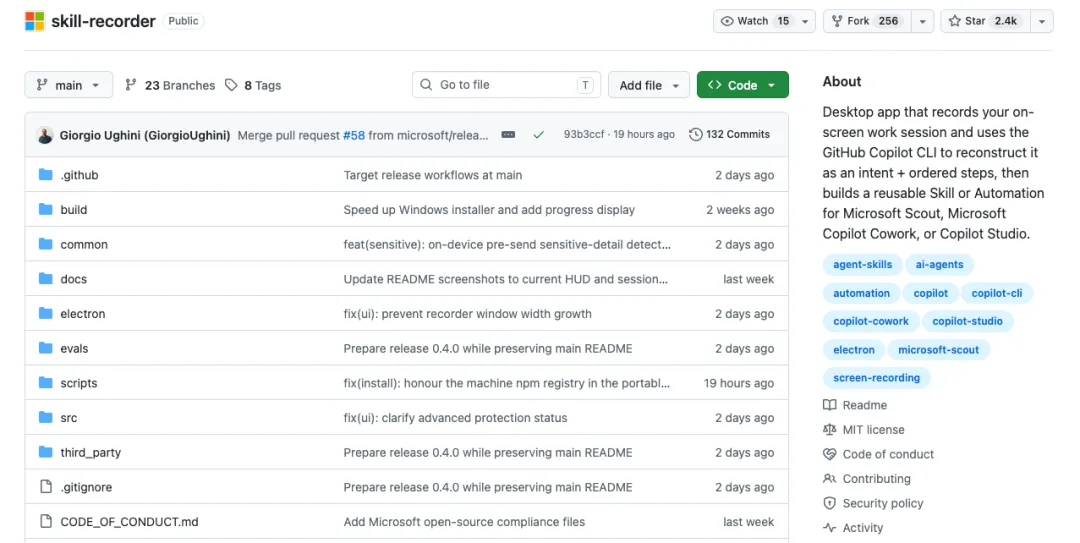Select the copilot topic tag
Screen dimensions: 1080x543
tap(931, 293)
